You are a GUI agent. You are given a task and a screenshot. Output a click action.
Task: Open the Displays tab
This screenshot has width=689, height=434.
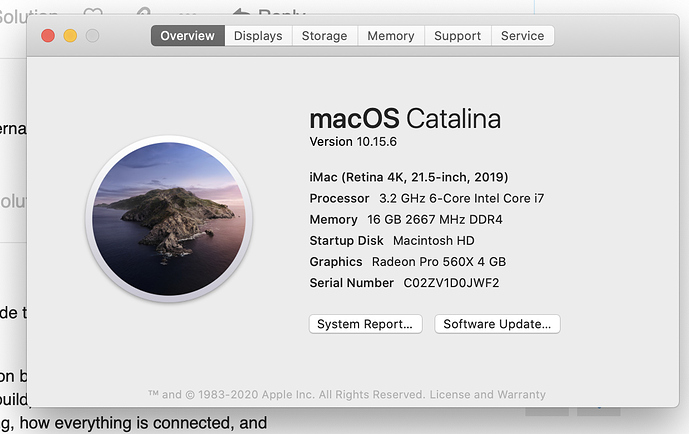point(258,36)
